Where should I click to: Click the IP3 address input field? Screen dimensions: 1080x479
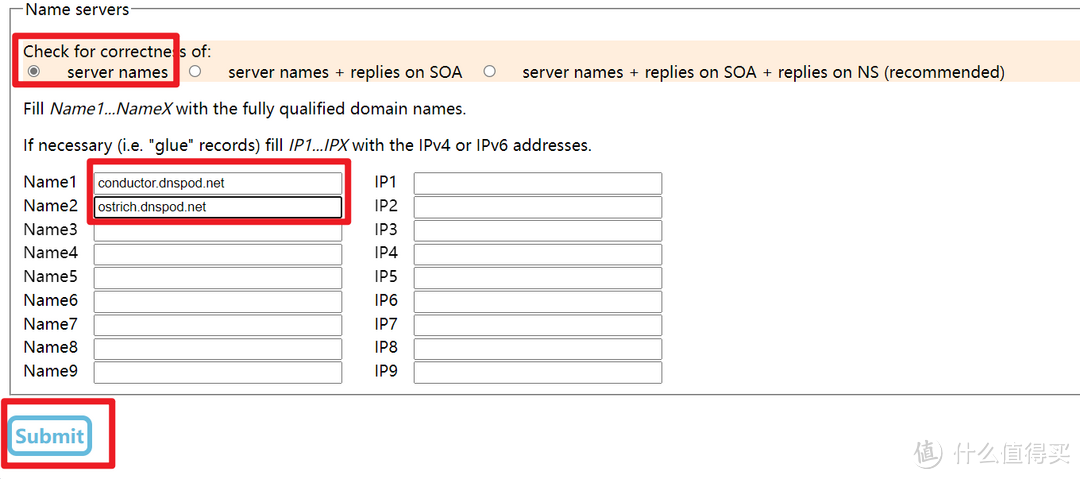(538, 231)
